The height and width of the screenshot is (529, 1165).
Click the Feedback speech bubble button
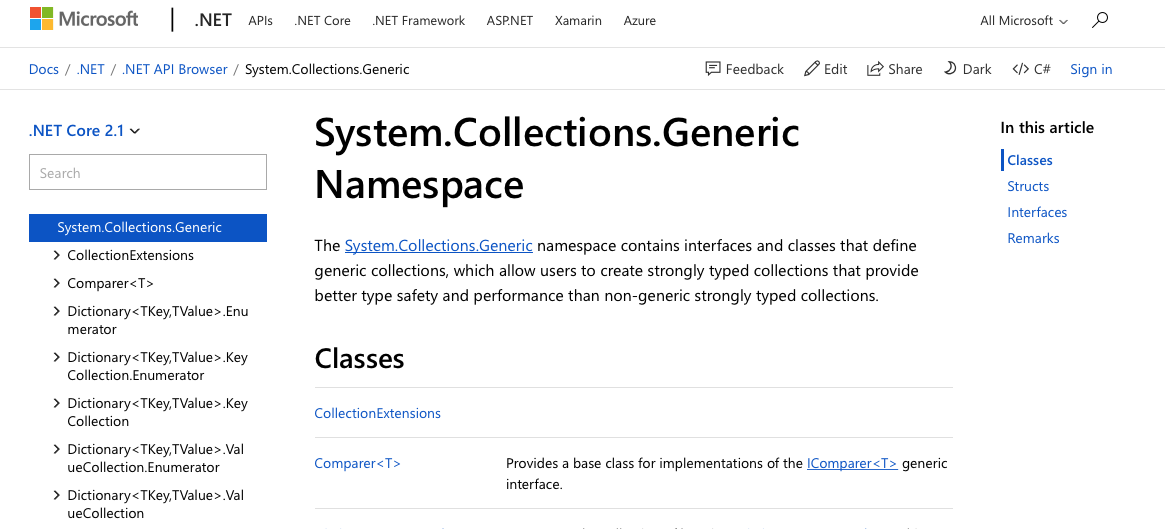pyautogui.click(x=744, y=69)
